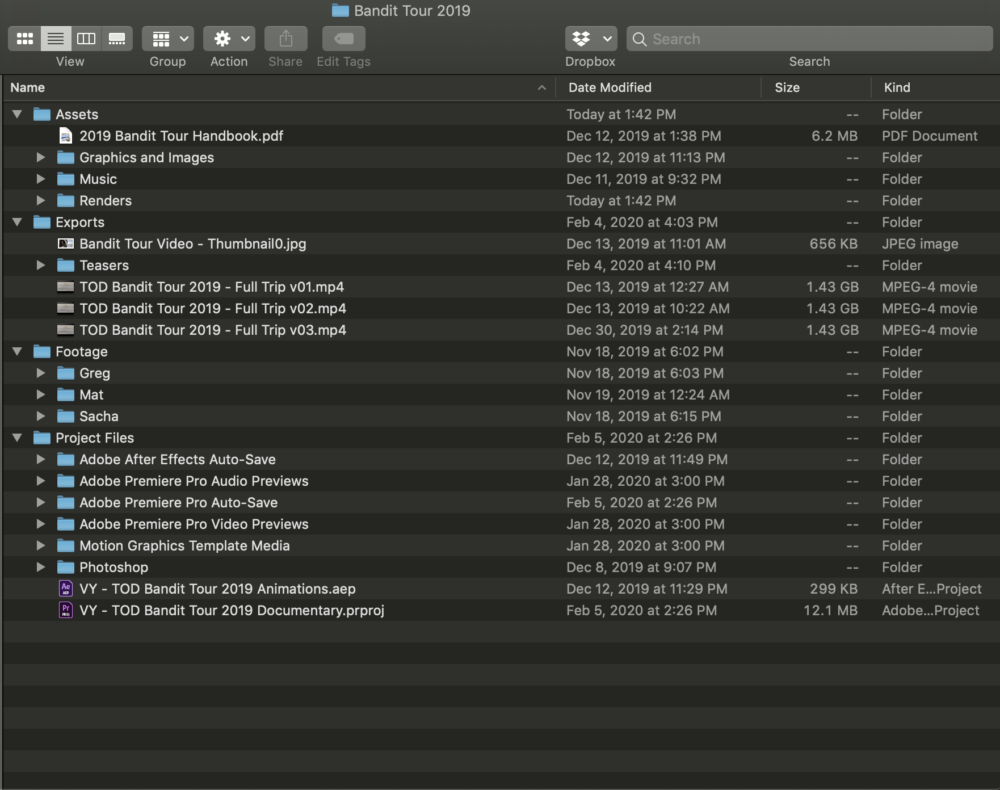Click the Graphics and Images folder icon
The image size is (1000, 790).
click(x=65, y=157)
